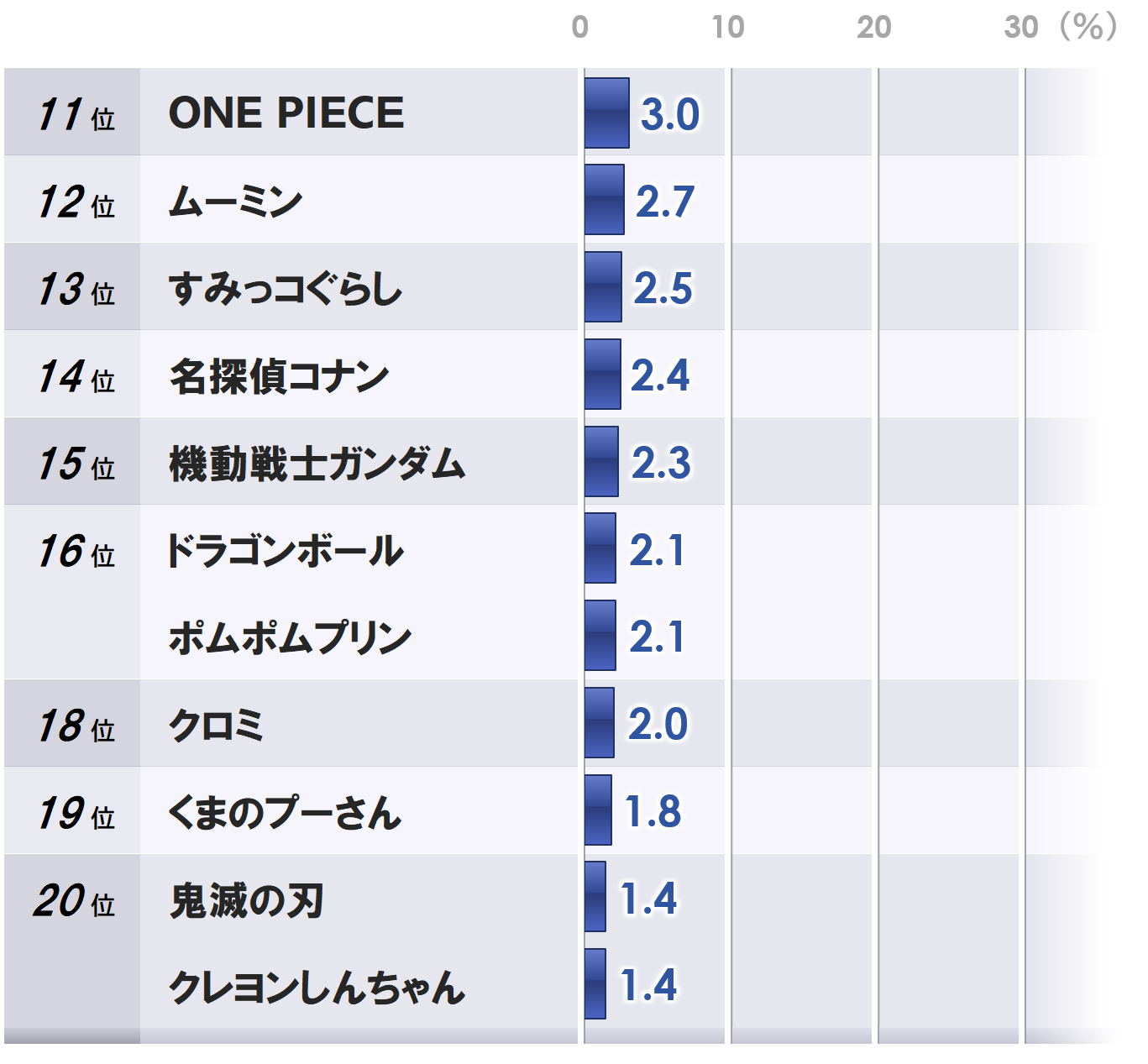
Task: Select the 名探偵コナン label
Action: click(279, 376)
